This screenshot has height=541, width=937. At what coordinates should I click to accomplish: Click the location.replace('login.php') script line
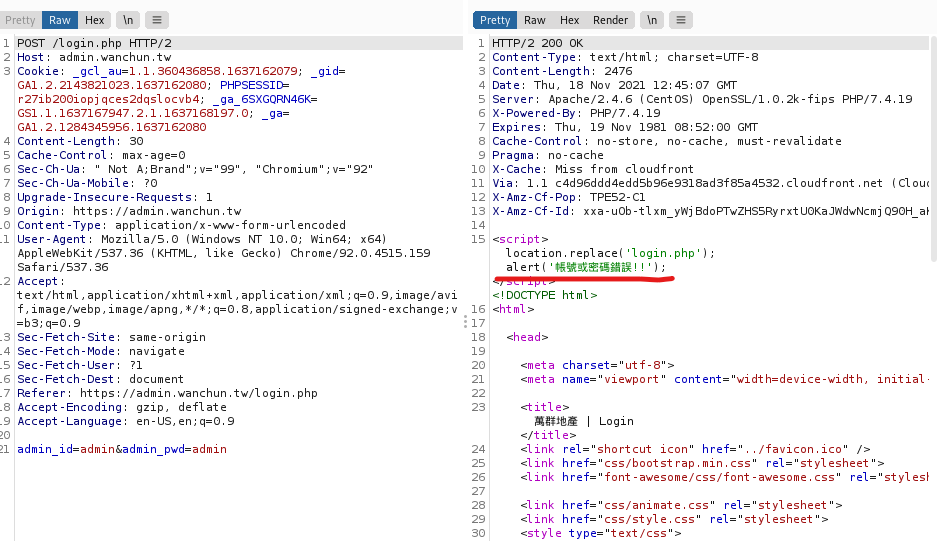coord(610,253)
